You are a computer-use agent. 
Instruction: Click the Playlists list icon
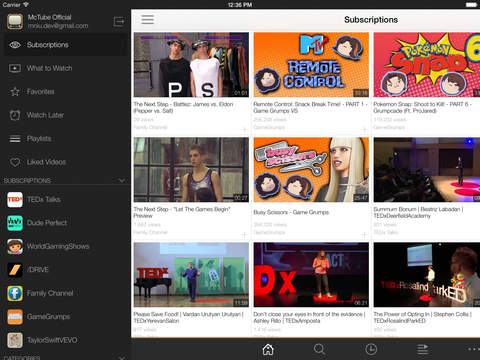click(x=15, y=139)
